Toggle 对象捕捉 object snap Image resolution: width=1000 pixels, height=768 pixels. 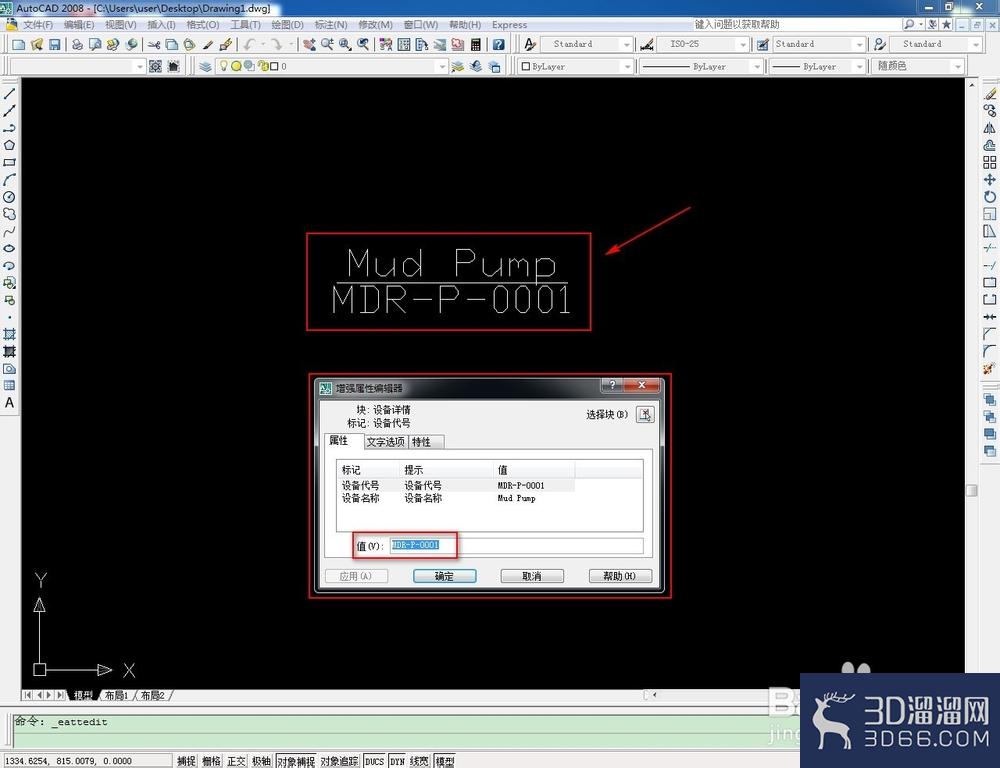point(296,761)
